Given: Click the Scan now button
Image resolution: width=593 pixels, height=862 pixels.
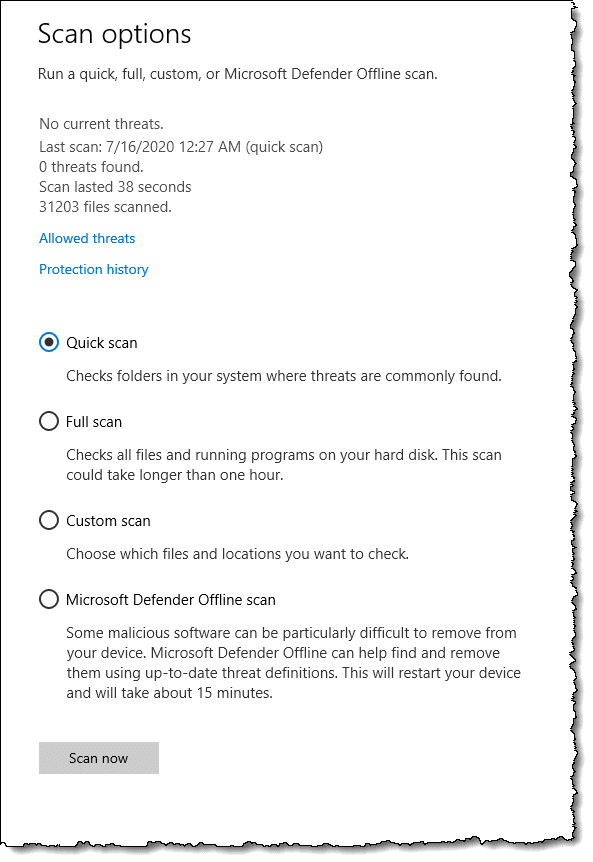Looking at the screenshot, I should click(99, 758).
